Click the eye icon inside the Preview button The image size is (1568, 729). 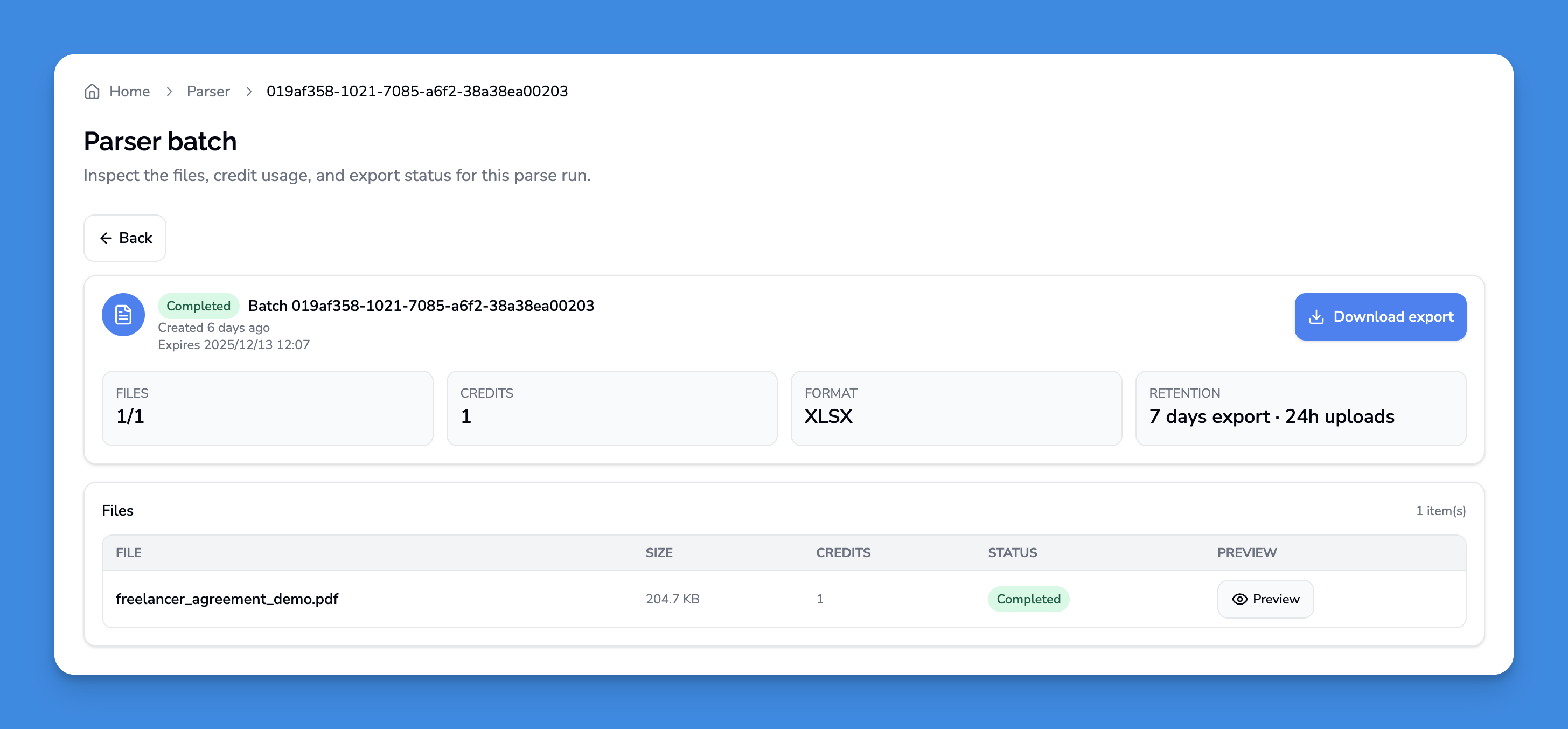1240,599
